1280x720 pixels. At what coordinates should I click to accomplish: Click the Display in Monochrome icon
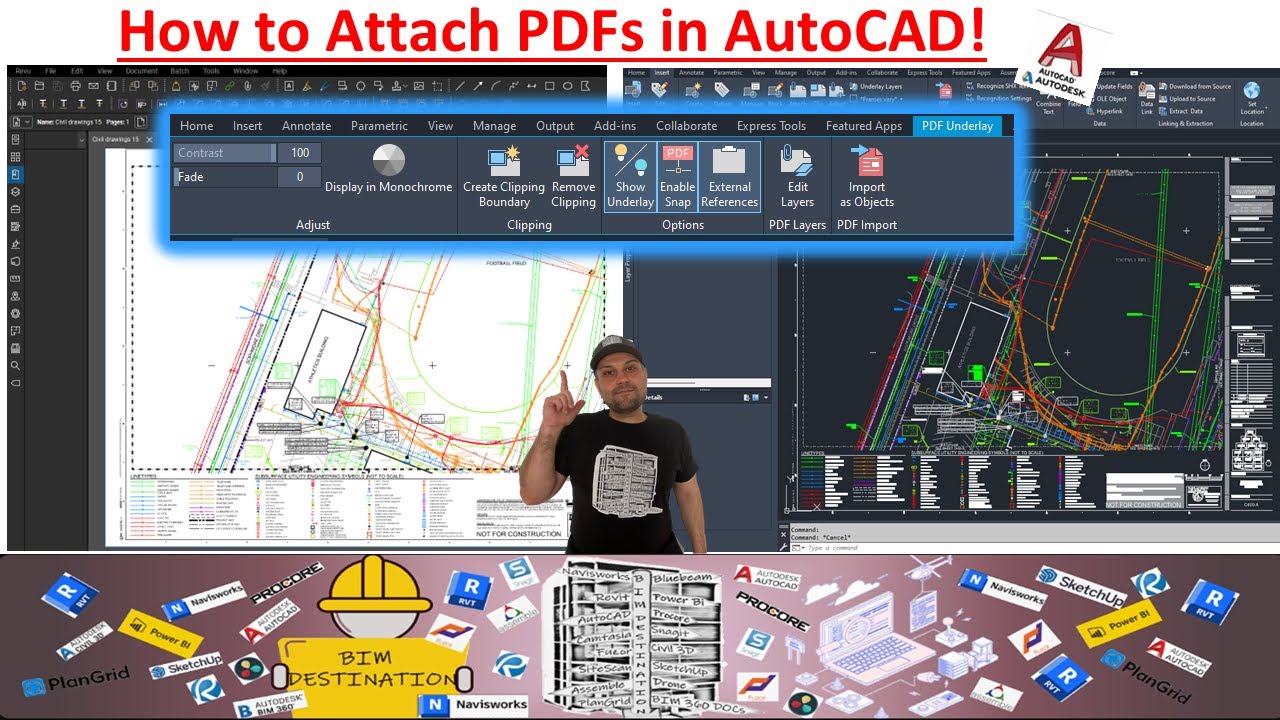pyautogui.click(x=389, y=160)
